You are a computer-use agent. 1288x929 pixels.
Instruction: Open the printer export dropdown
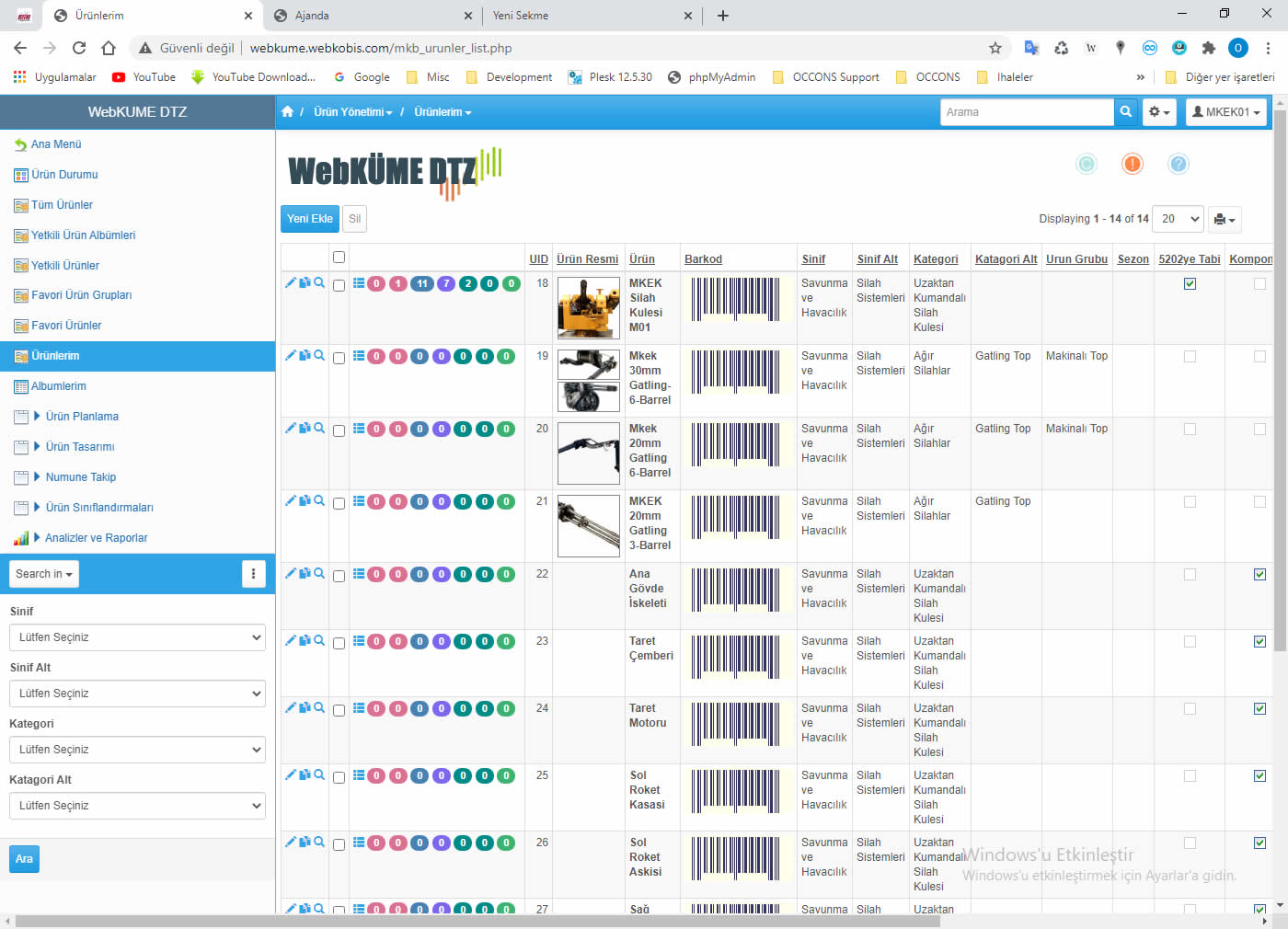tap(1225, 220)
